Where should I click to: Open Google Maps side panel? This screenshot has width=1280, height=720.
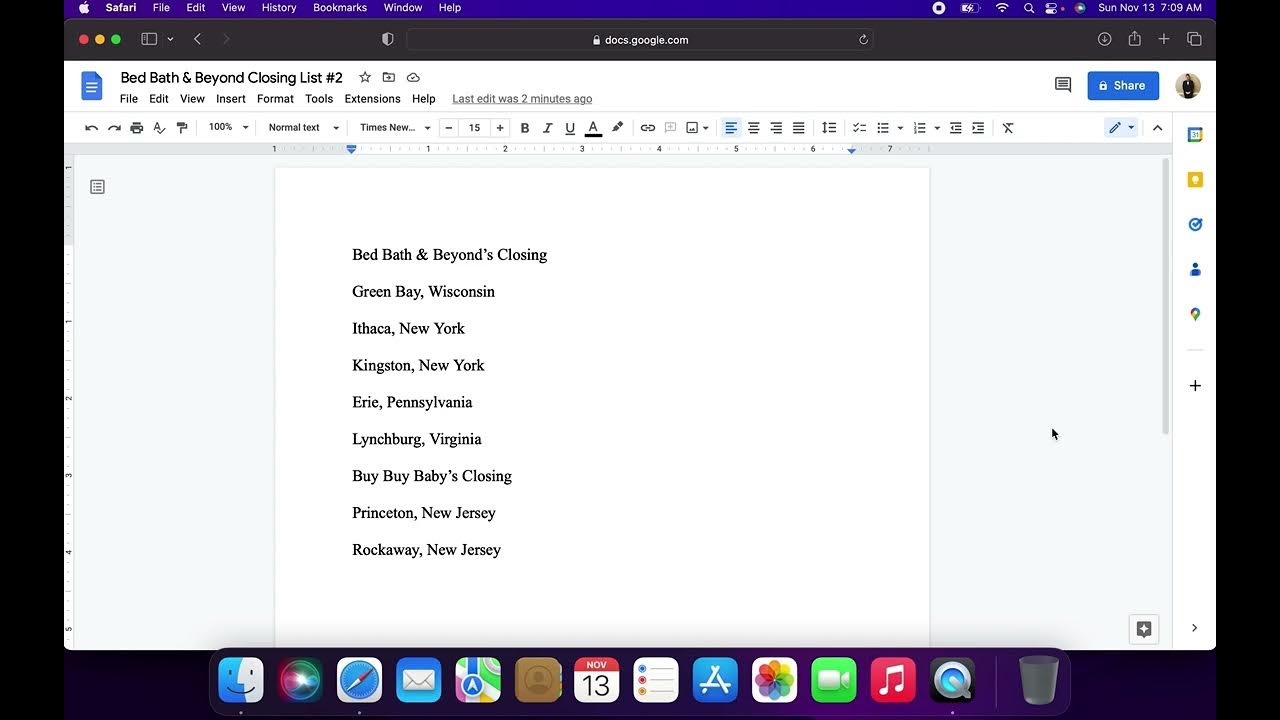tap(1195, 314)
